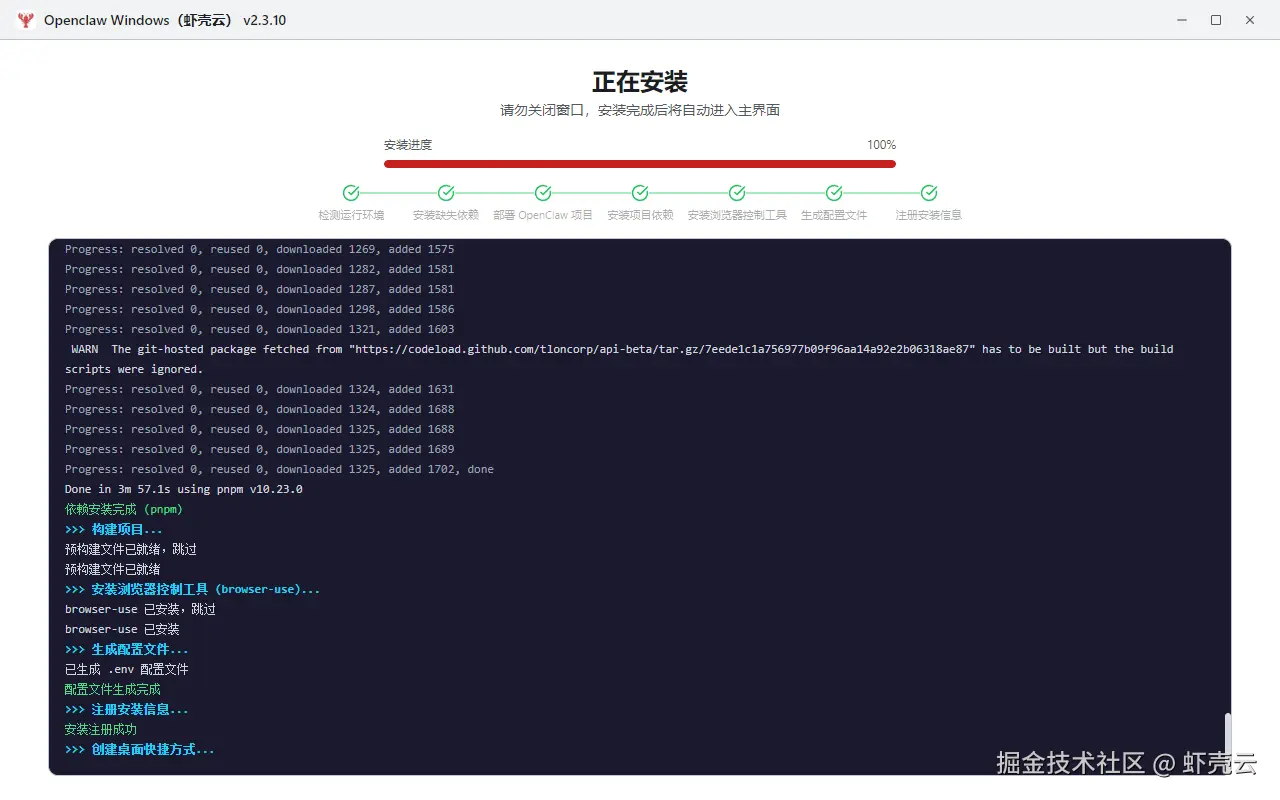Click the 安装进度 label
The width and height of the screenshot is (1280, 800).
(408, 145)
